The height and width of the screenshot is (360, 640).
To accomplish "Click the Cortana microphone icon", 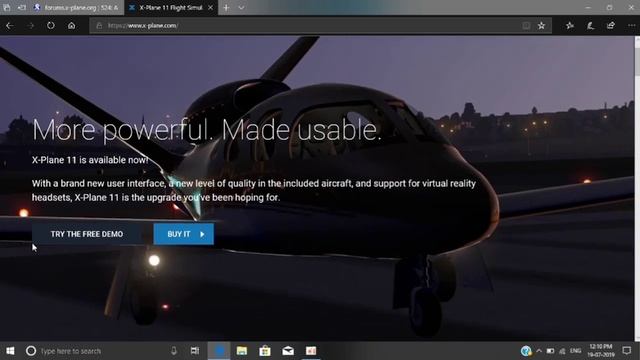I will [174, 351].
